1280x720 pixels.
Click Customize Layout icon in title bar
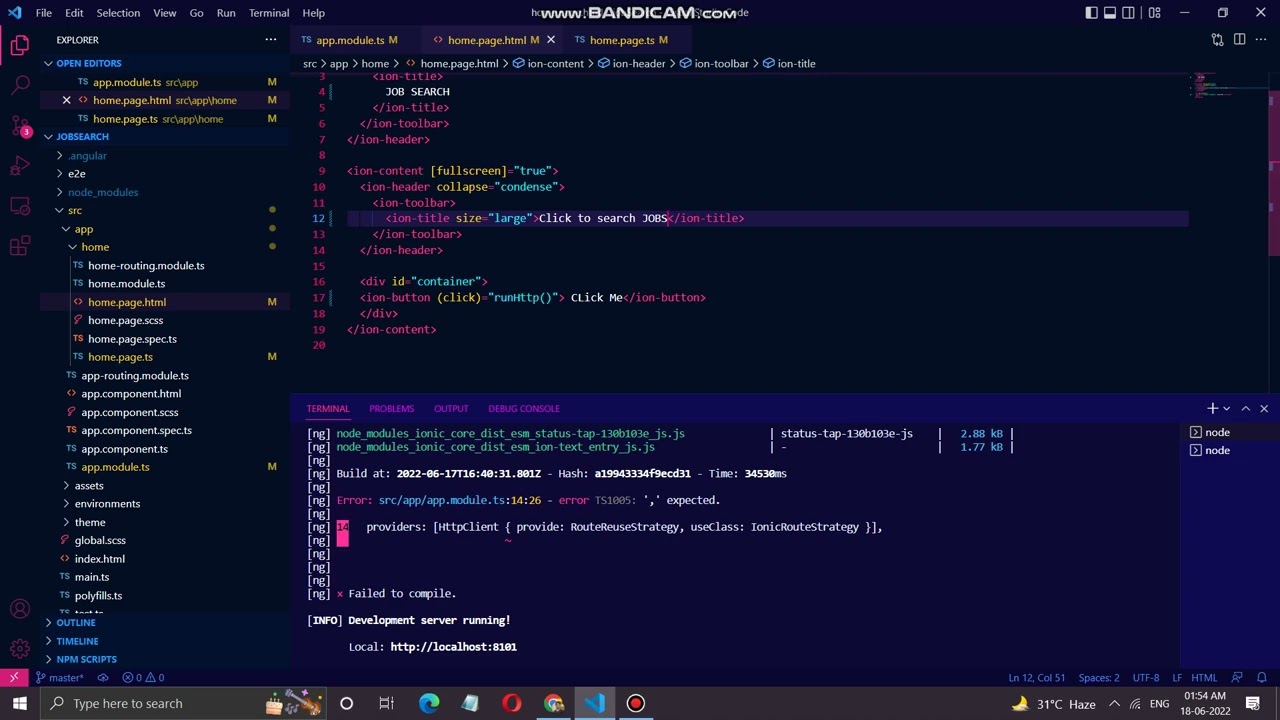[x=1155, y=13]
